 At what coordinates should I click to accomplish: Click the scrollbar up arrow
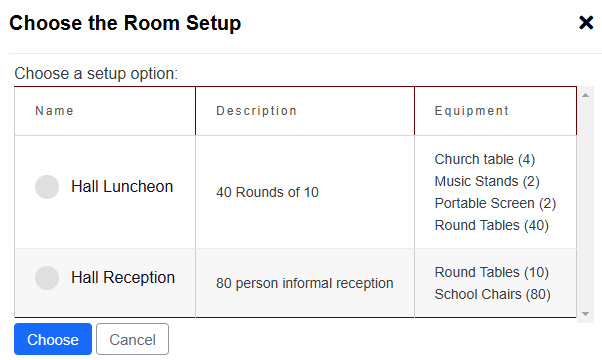[585, 95]
